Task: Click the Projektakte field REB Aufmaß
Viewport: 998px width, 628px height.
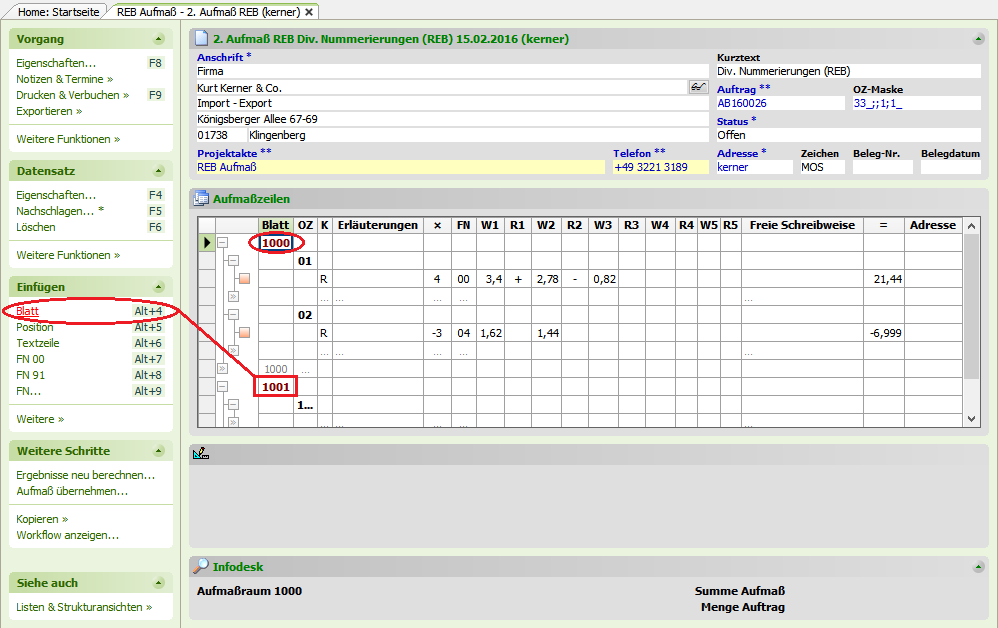Action: (x=400, y=167)
